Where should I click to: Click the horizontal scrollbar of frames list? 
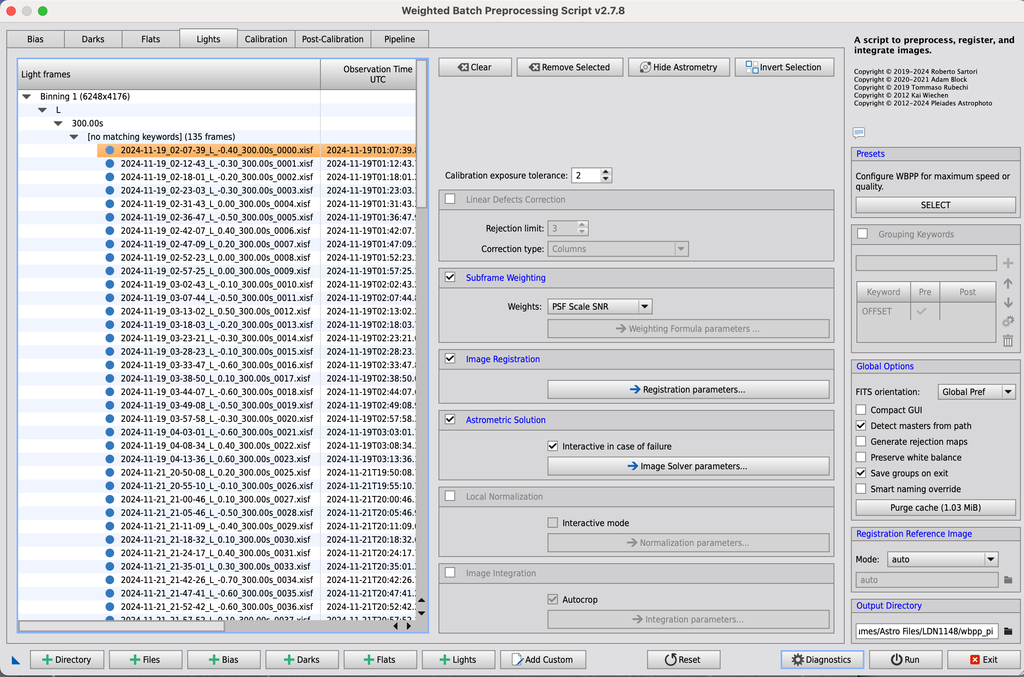121,626
